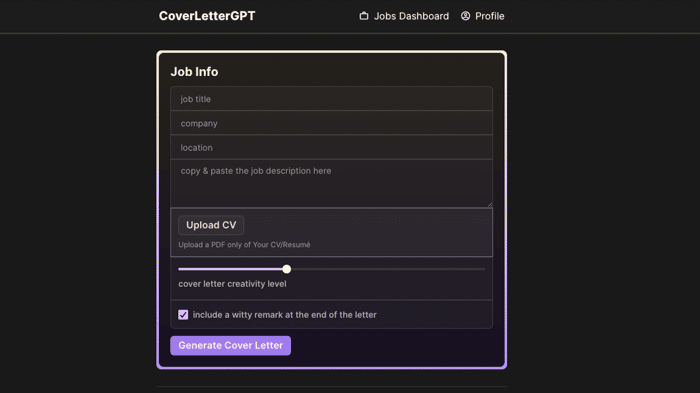Uncheck the witty remark checkbox

click(183, 315)
